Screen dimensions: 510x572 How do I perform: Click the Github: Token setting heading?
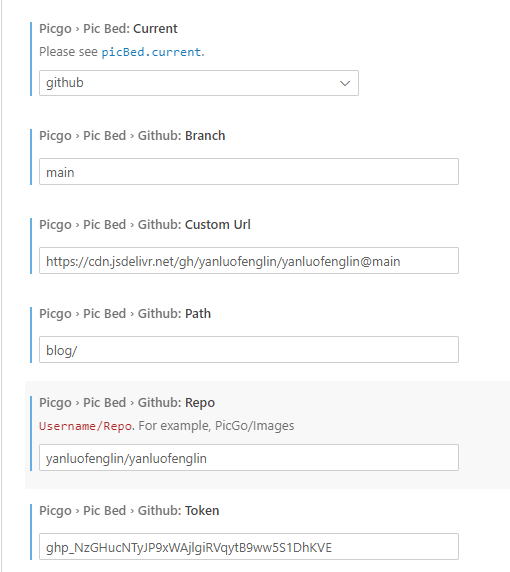click(129, 511)
